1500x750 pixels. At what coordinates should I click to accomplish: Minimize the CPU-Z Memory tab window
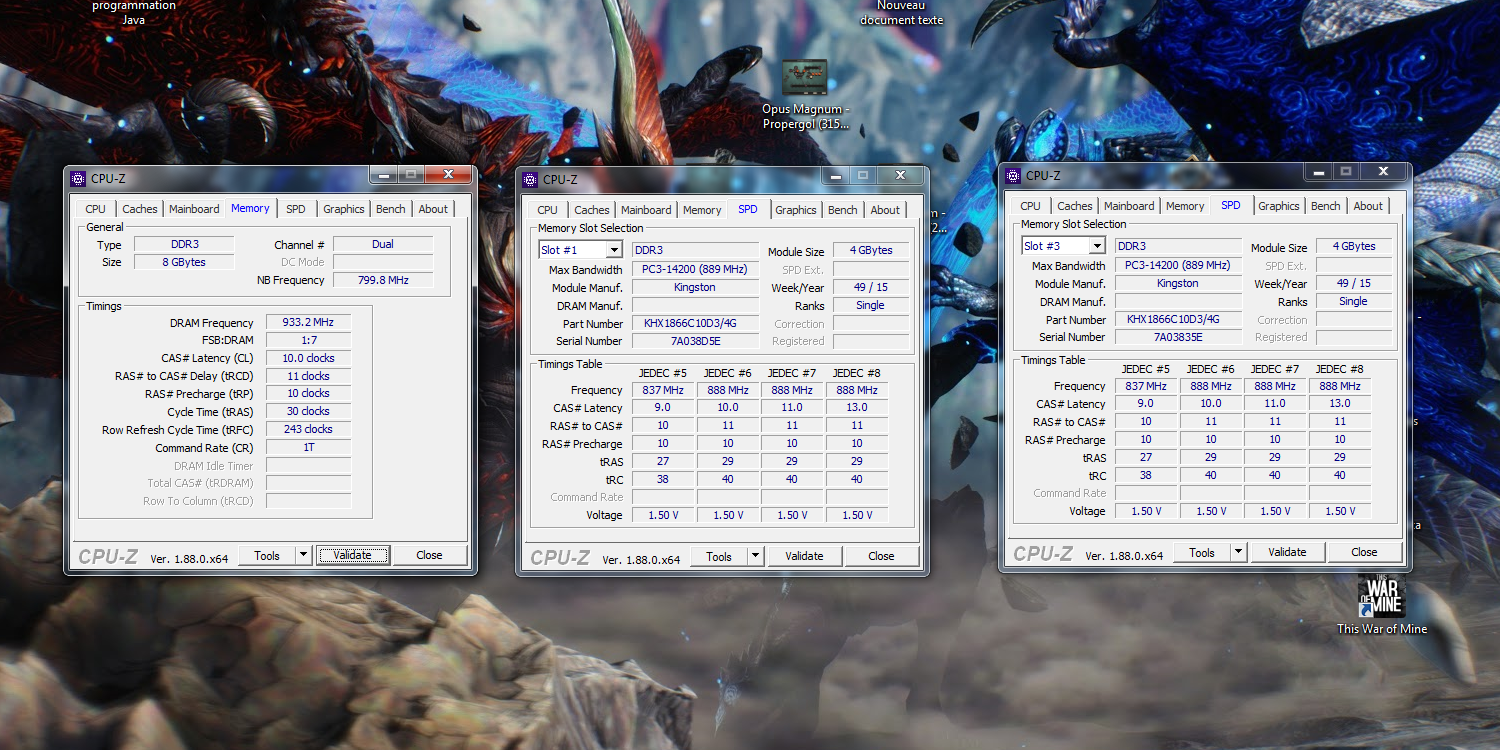tap(382, 175)
